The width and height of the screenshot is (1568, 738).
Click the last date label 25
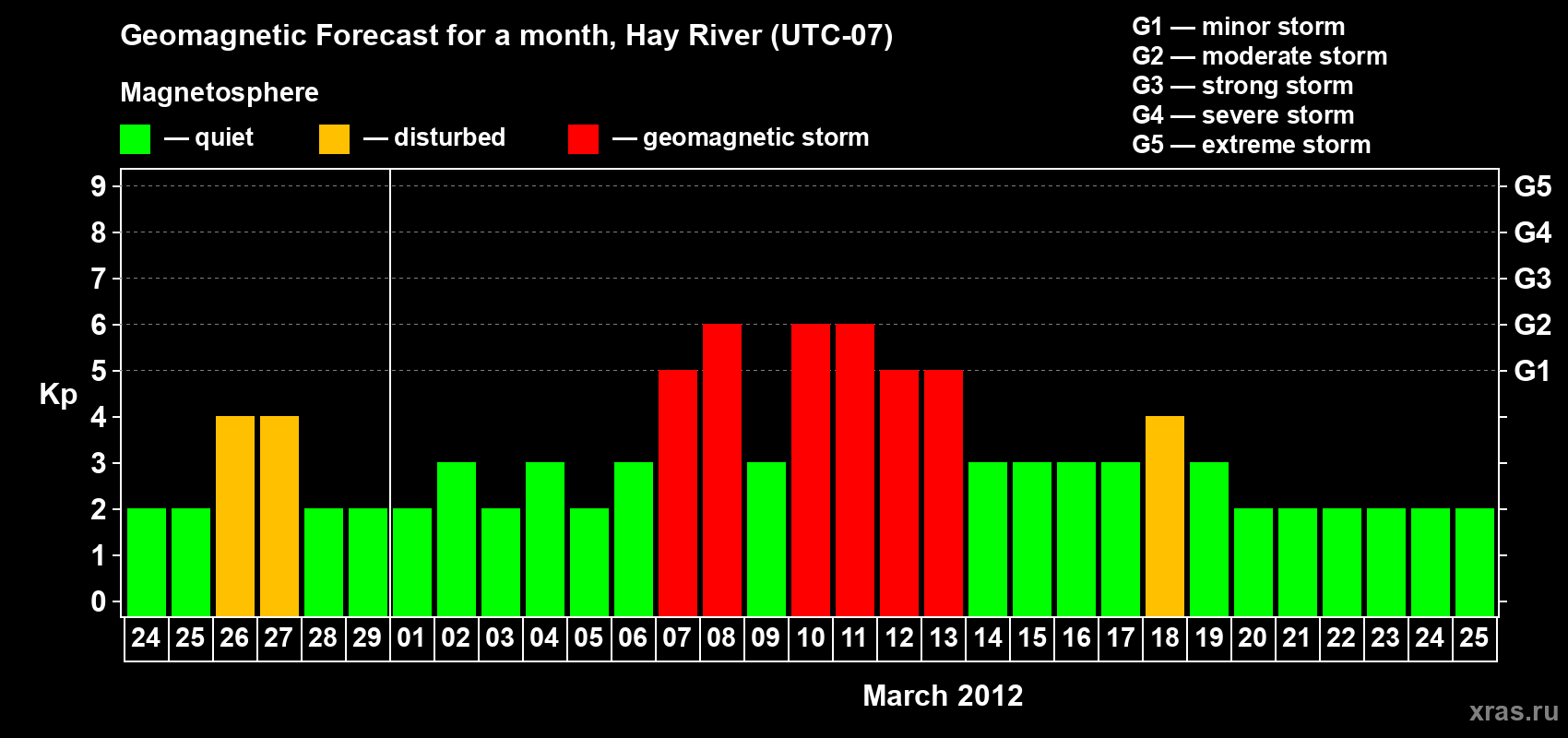1474,637
